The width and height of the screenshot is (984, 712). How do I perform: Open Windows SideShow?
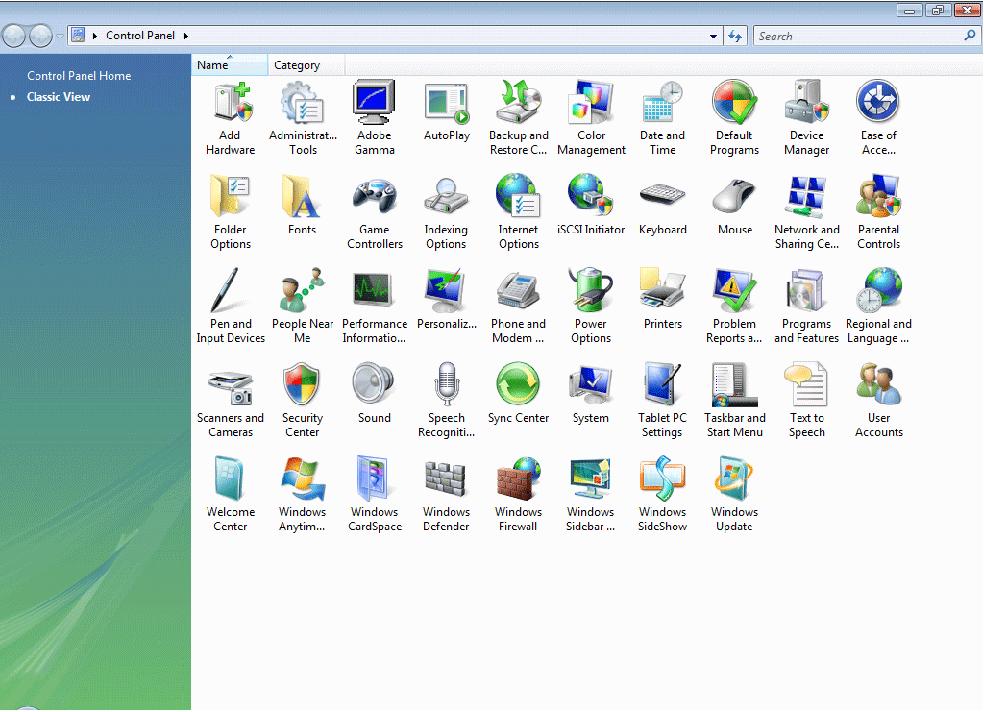pyautogui.click(x=663, y=494)
